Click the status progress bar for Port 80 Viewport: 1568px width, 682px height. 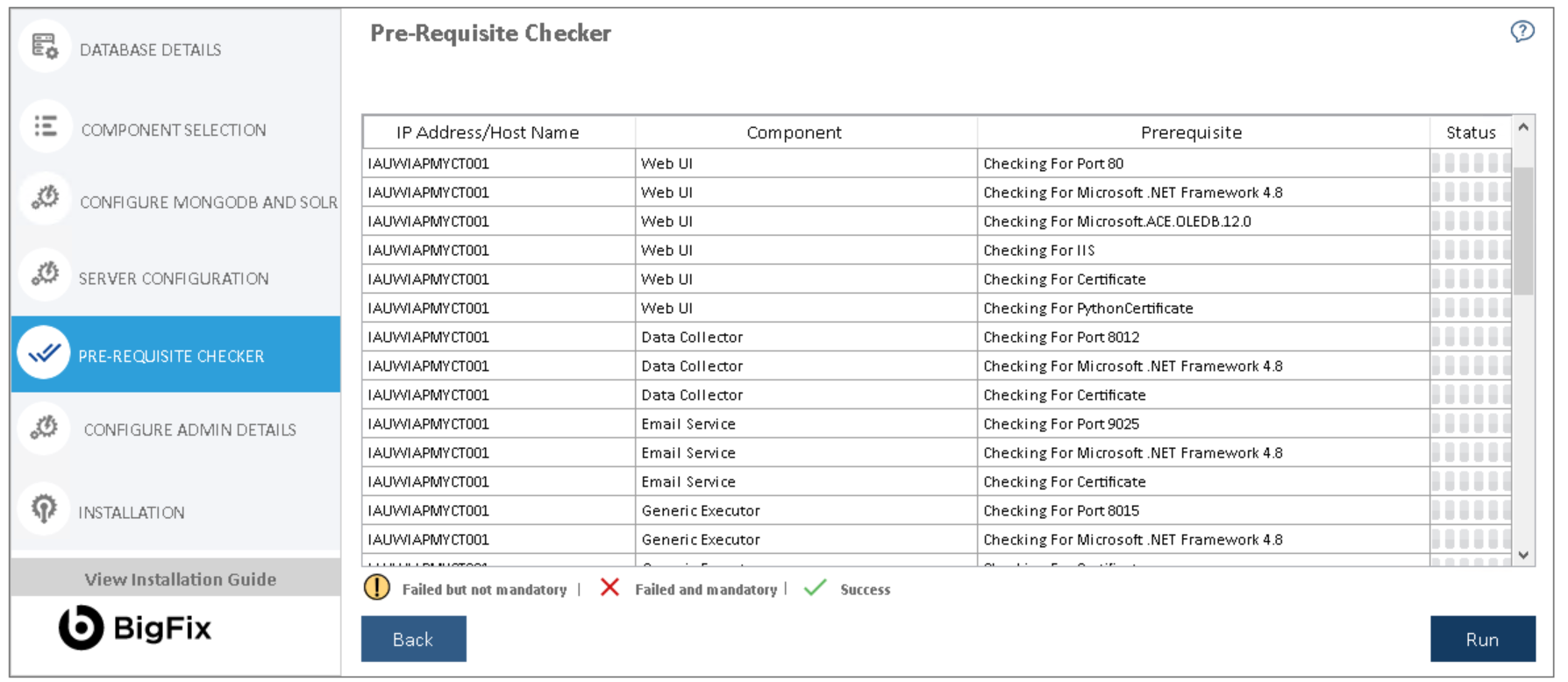click(x=1471, y=163)
